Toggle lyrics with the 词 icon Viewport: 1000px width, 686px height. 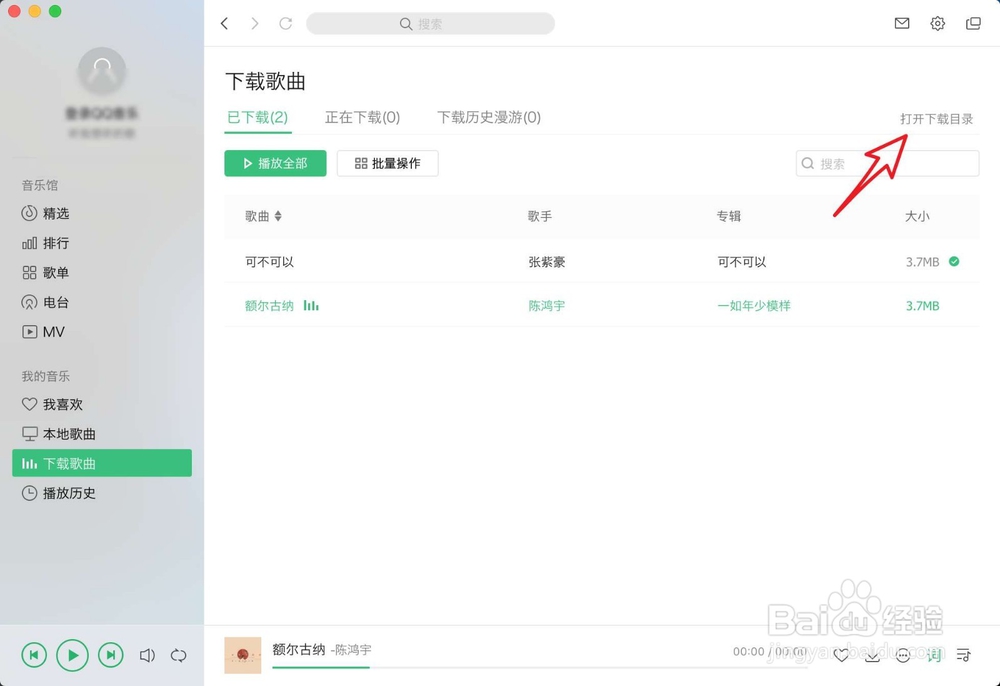(934, 655)
